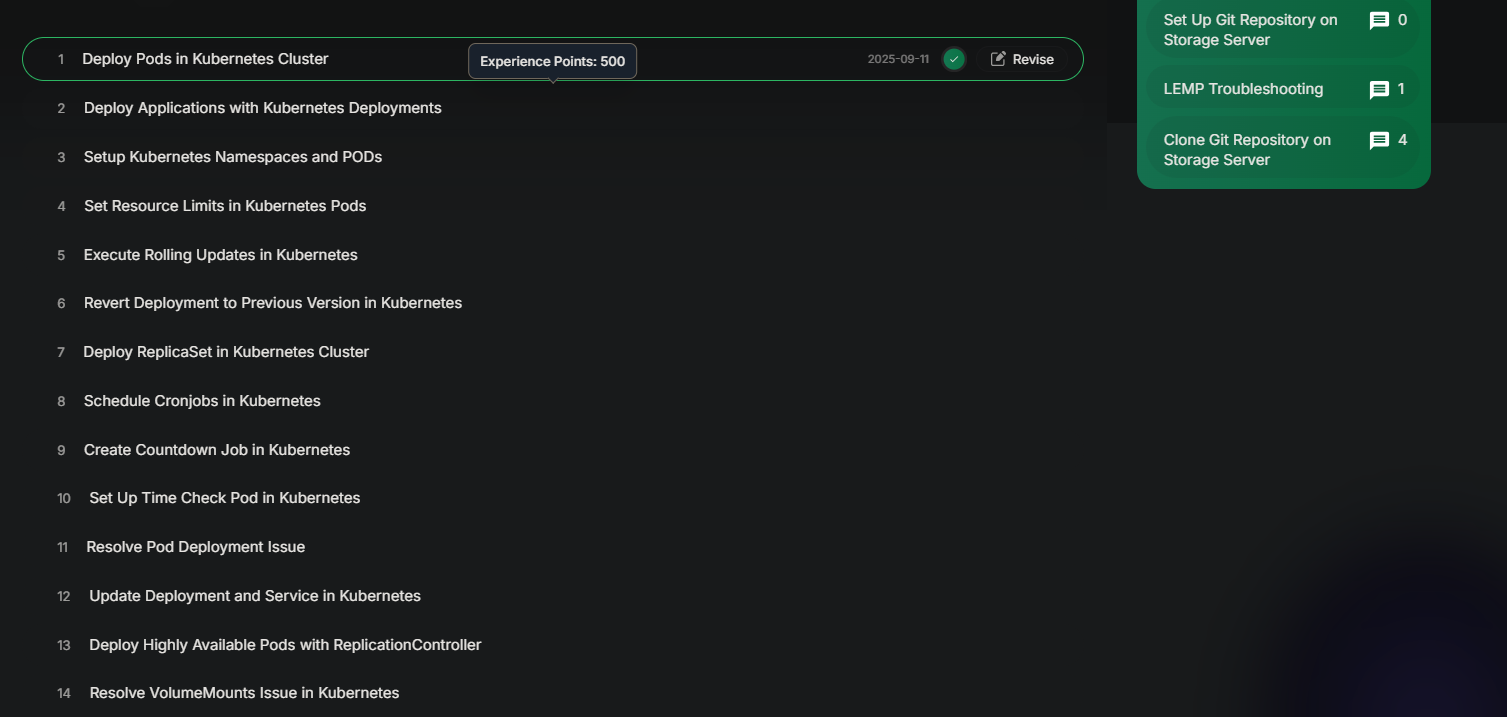The image size is (1507, 717).
Task: Select Resolve Pod Deployment Issue task
Action: click(196, 547)
